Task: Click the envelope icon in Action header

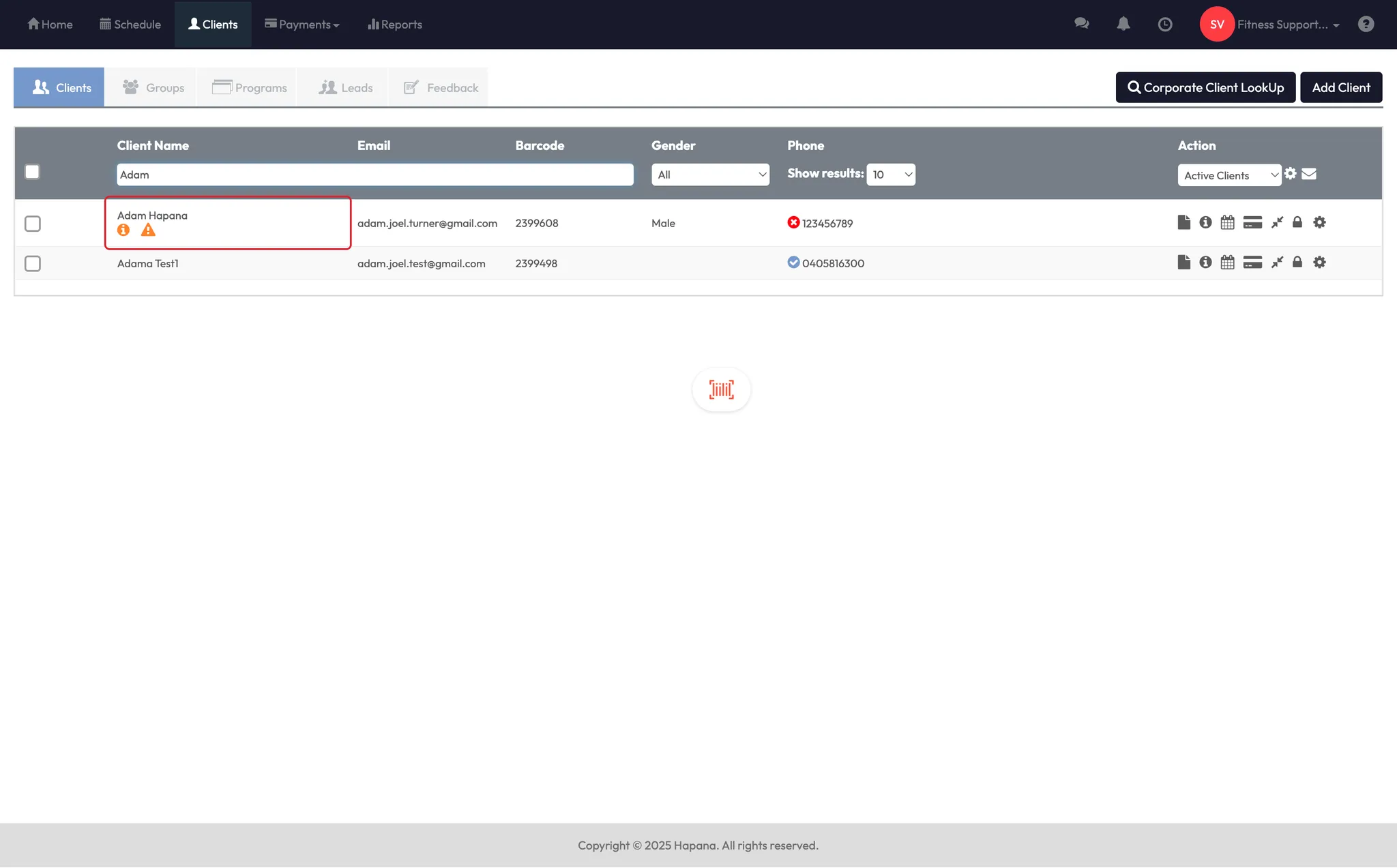Action: pos(1309,174)
